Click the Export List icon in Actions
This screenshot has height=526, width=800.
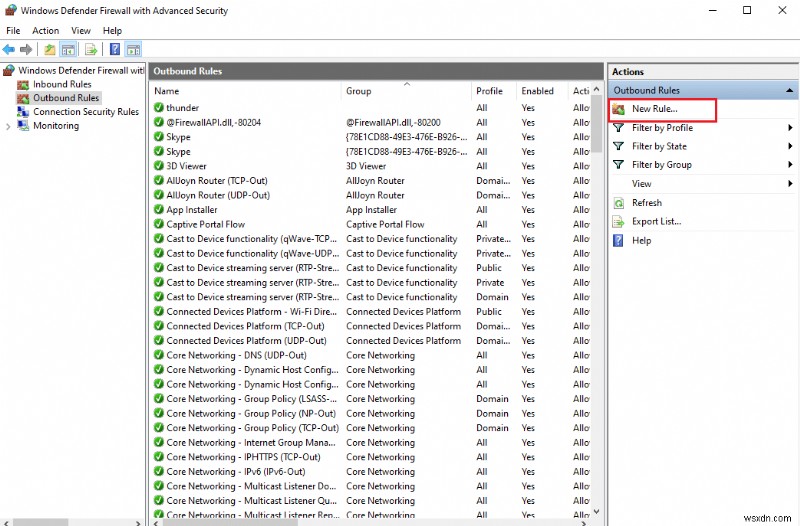618,221
